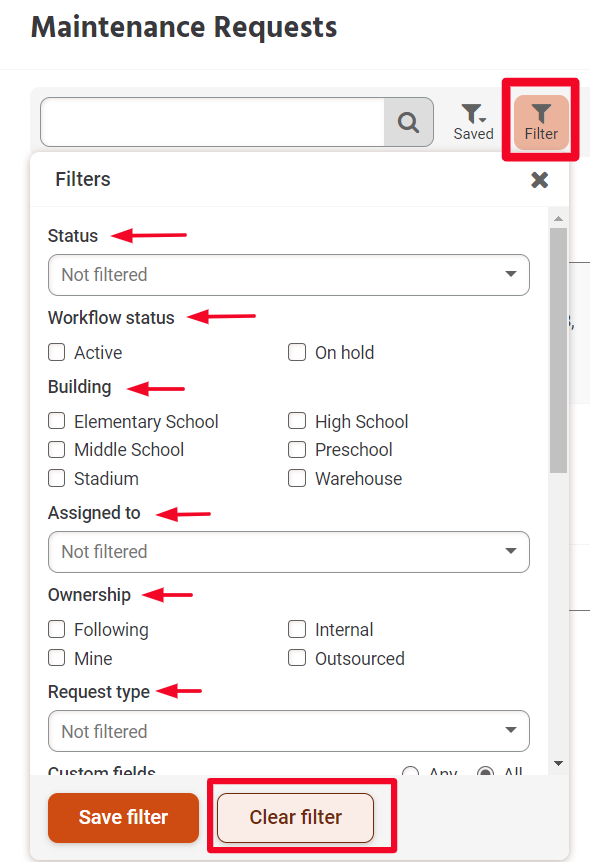Check the Mine ownership option

pyautogui.click(x=57, y=658)
